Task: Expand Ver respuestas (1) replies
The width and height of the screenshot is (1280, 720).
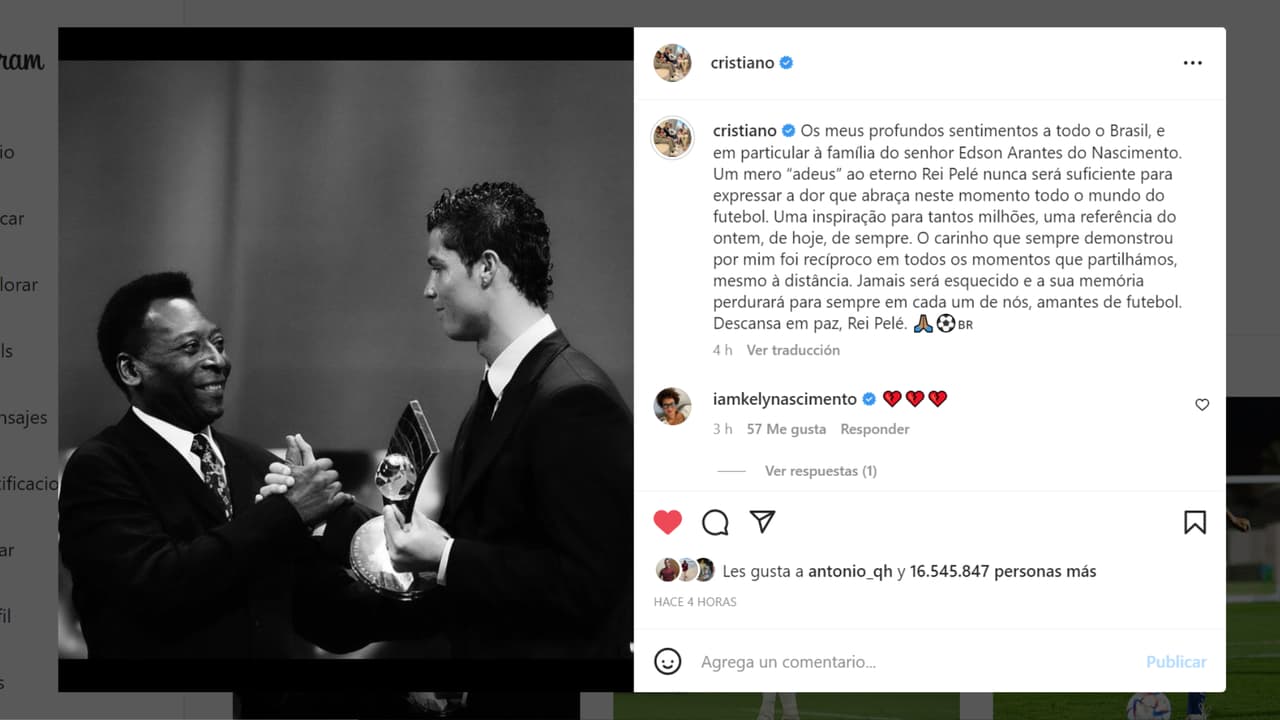Action: 821,471
